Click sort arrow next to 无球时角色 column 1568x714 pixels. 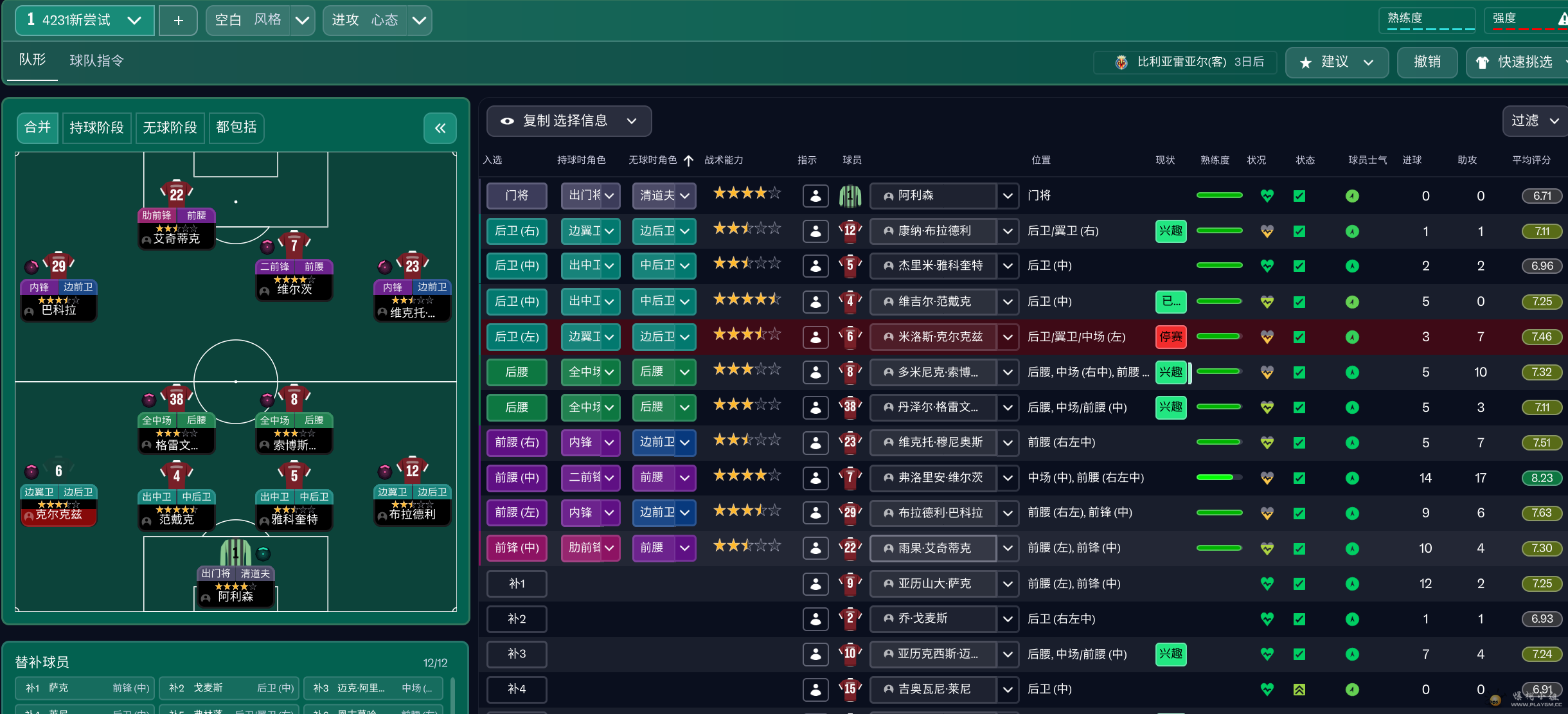[x=688, y=160]
